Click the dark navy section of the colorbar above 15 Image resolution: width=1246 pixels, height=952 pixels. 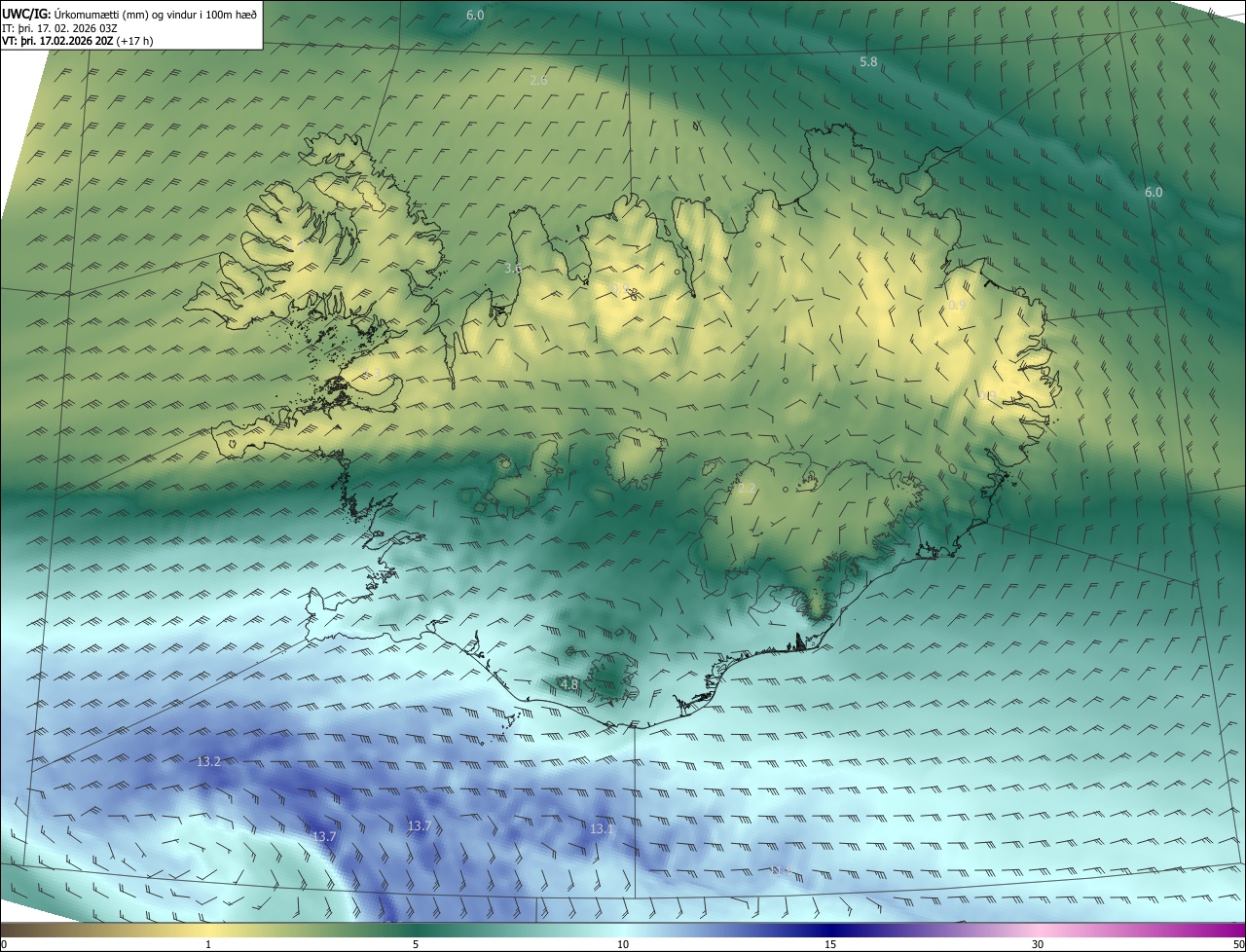pyautogui.click(x=832, y=930)
